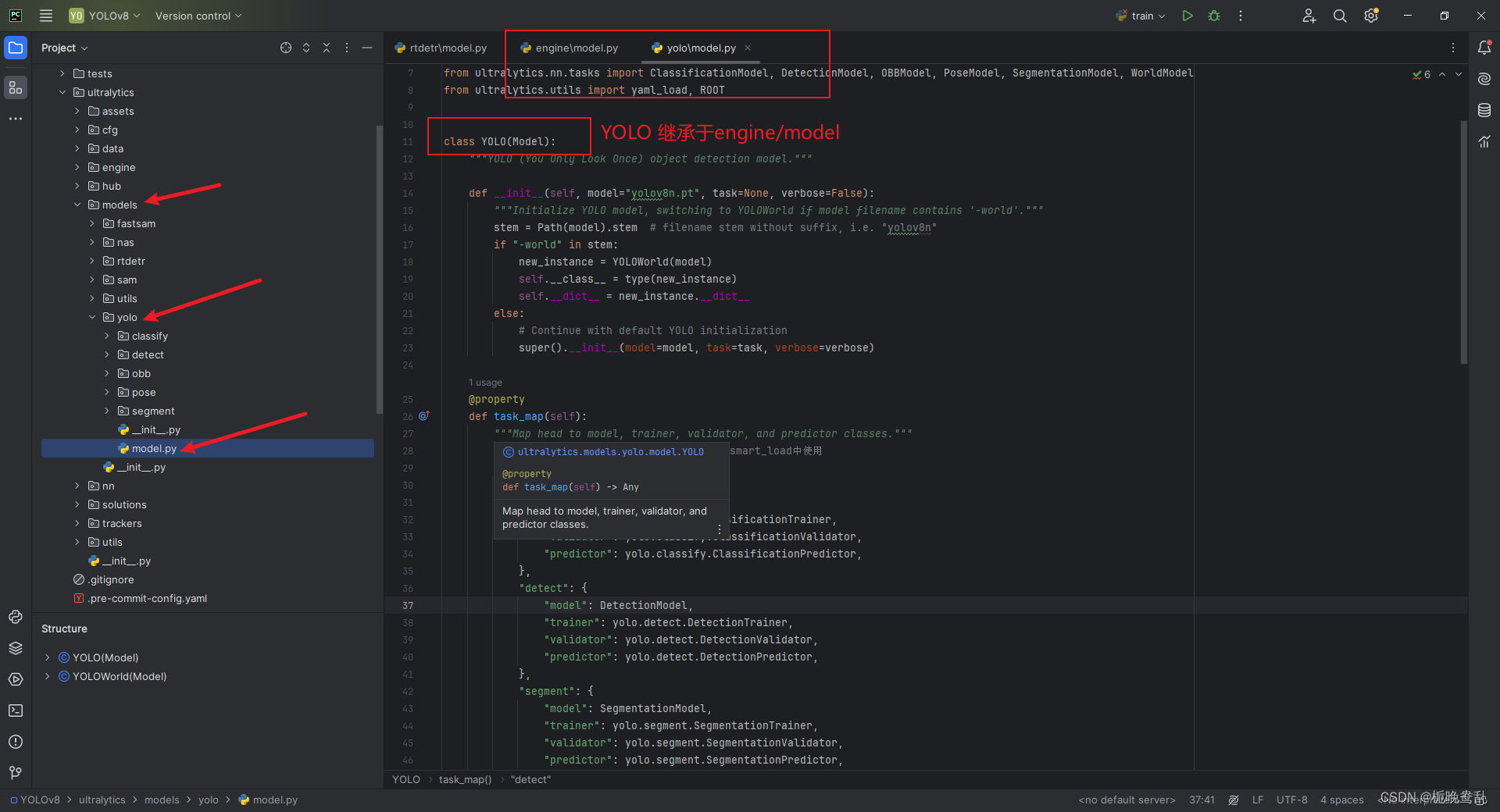This screenshot has height=812, width=1500.
Task: Click the editor vertical scrollbar
Action: coord(1464,242)
